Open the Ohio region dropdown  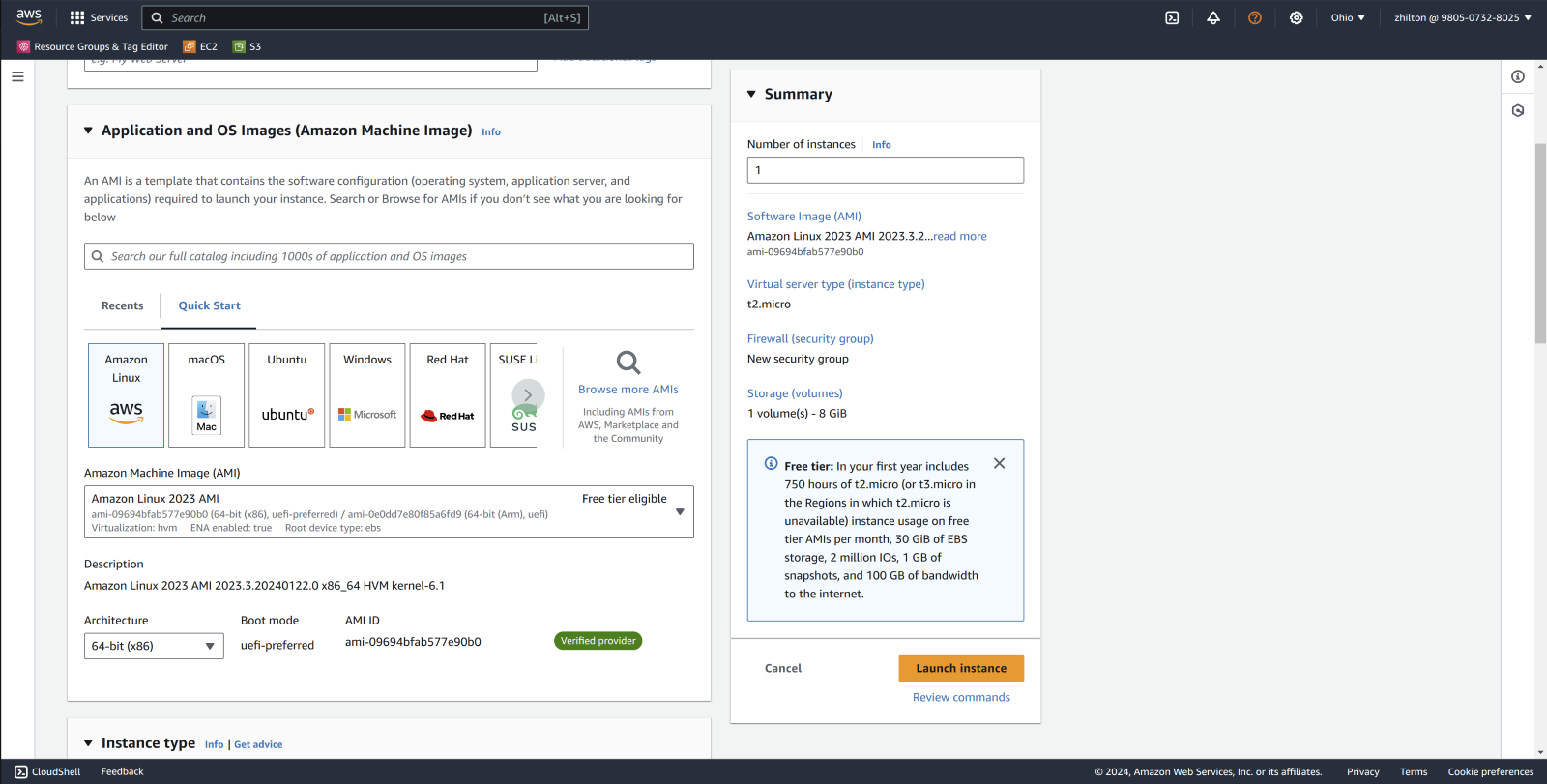(x=1348, y=17)
